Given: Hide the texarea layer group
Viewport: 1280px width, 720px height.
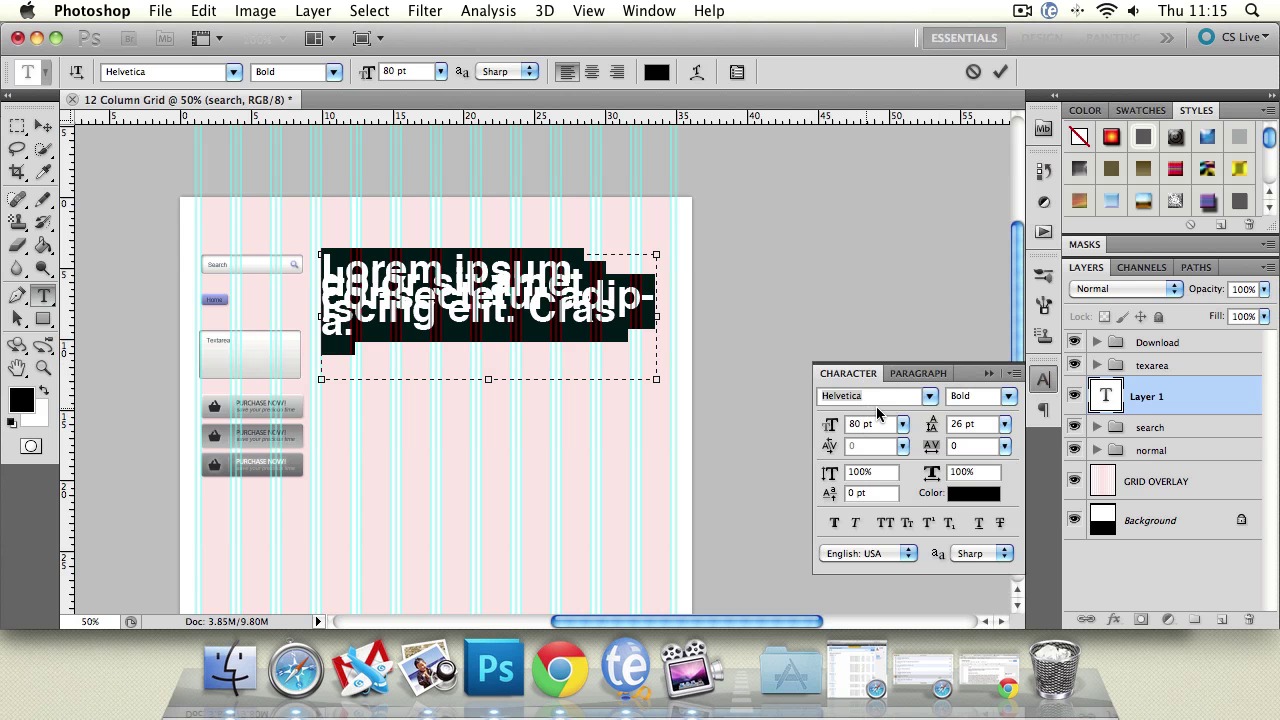Looking at the screenshot, I should click(x=1074, y=365).
